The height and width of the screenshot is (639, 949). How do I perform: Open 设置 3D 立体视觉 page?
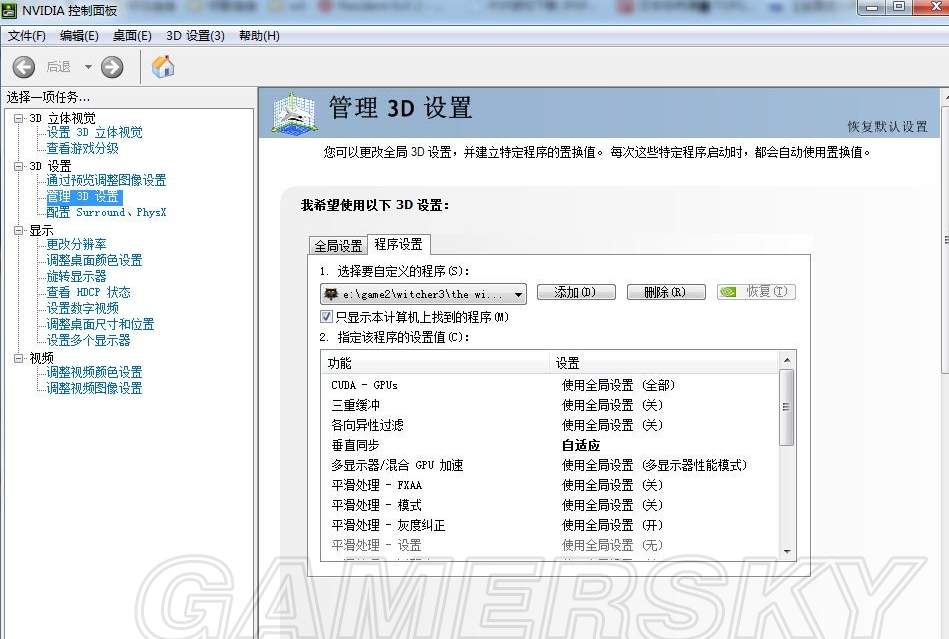pyautogui.click(x=94, y=133)
